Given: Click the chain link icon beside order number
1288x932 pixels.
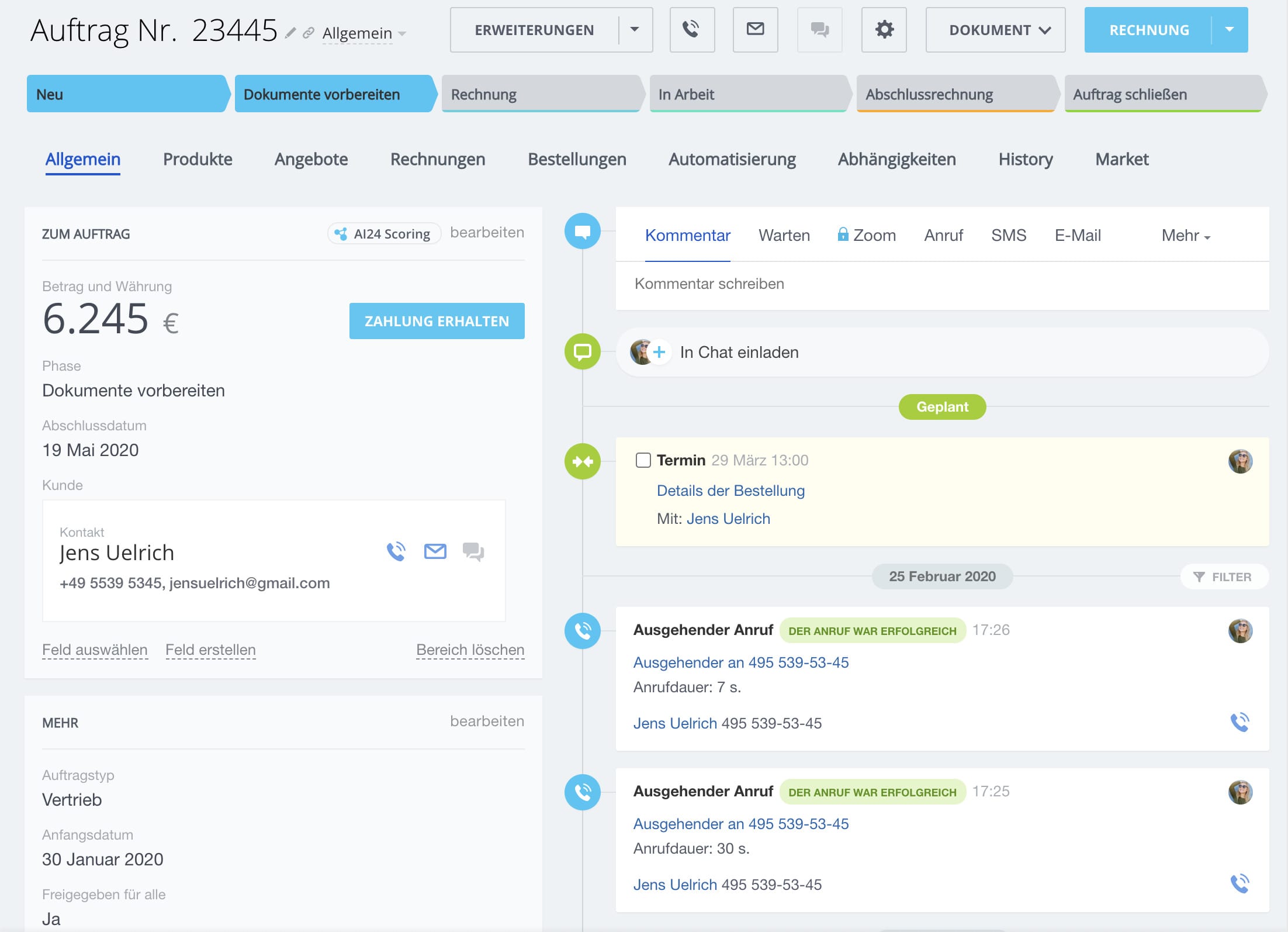Looking at the screenshot, I should point(309,33).
